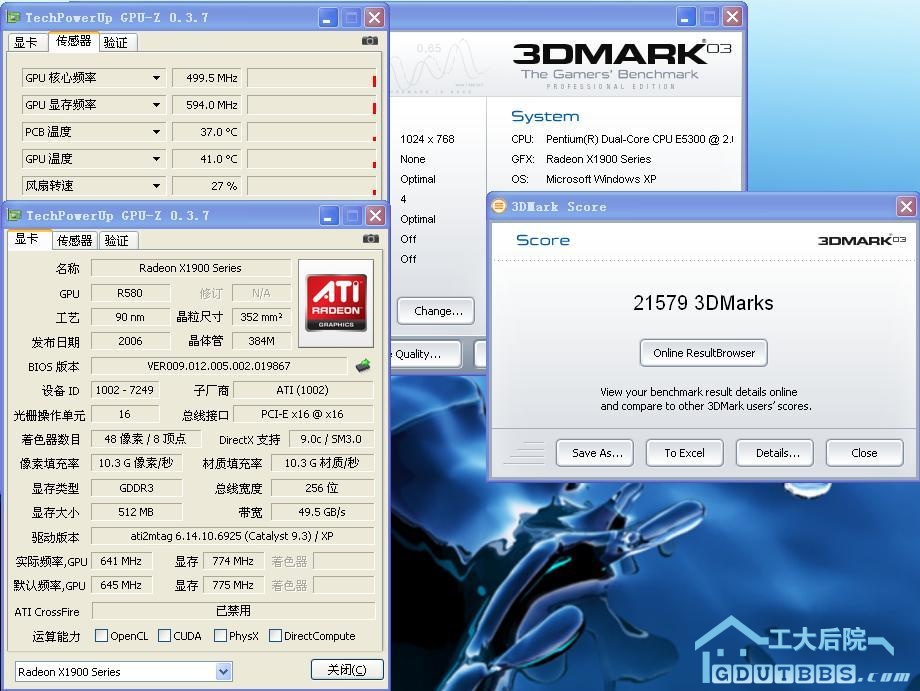Click the 3DMark Score window title icon
Screen dimensions: 920x691
499,206
